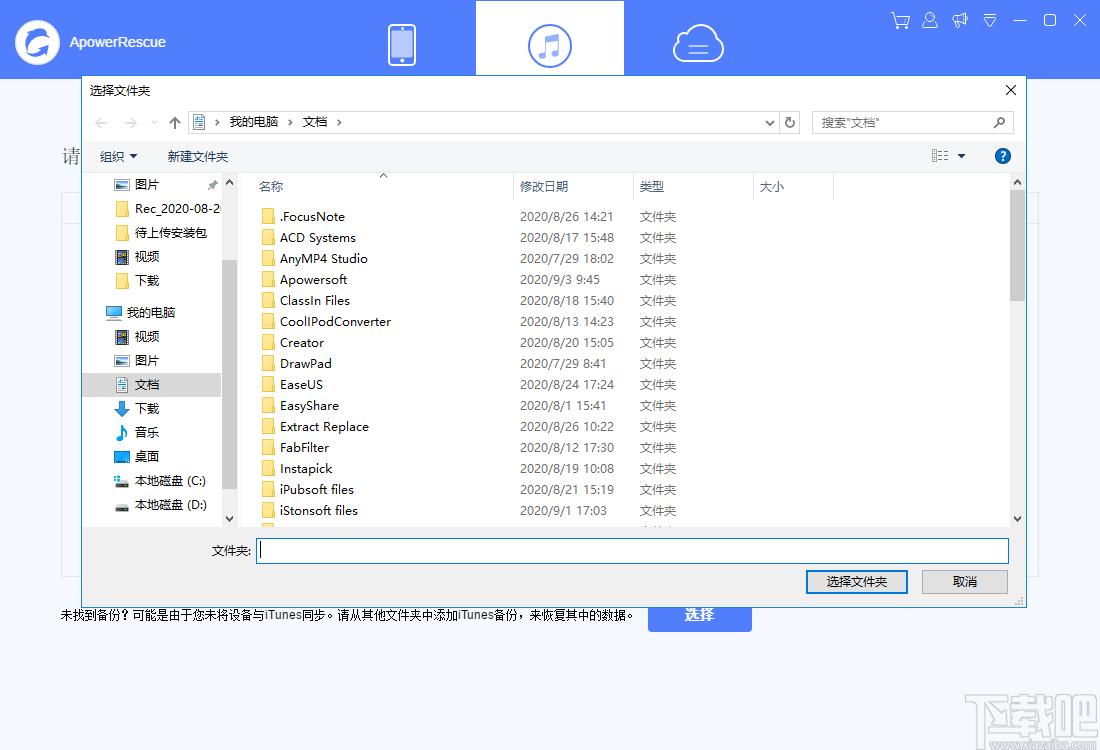
Task: Select the Creator folder
Action: tap(293, 343)
